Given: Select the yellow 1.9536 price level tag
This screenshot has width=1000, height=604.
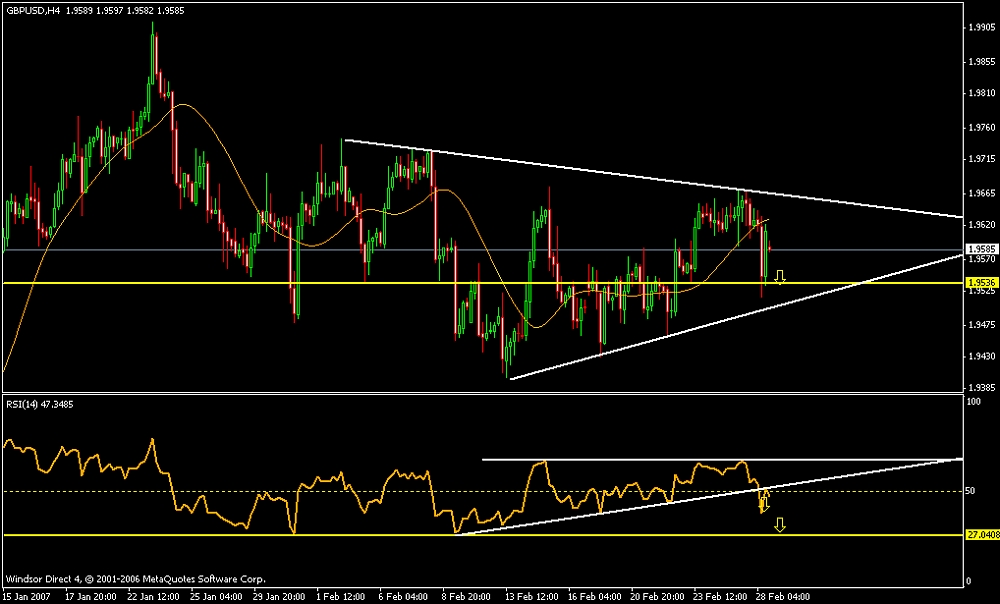Looking at the screenshot, I should [980, 282].
